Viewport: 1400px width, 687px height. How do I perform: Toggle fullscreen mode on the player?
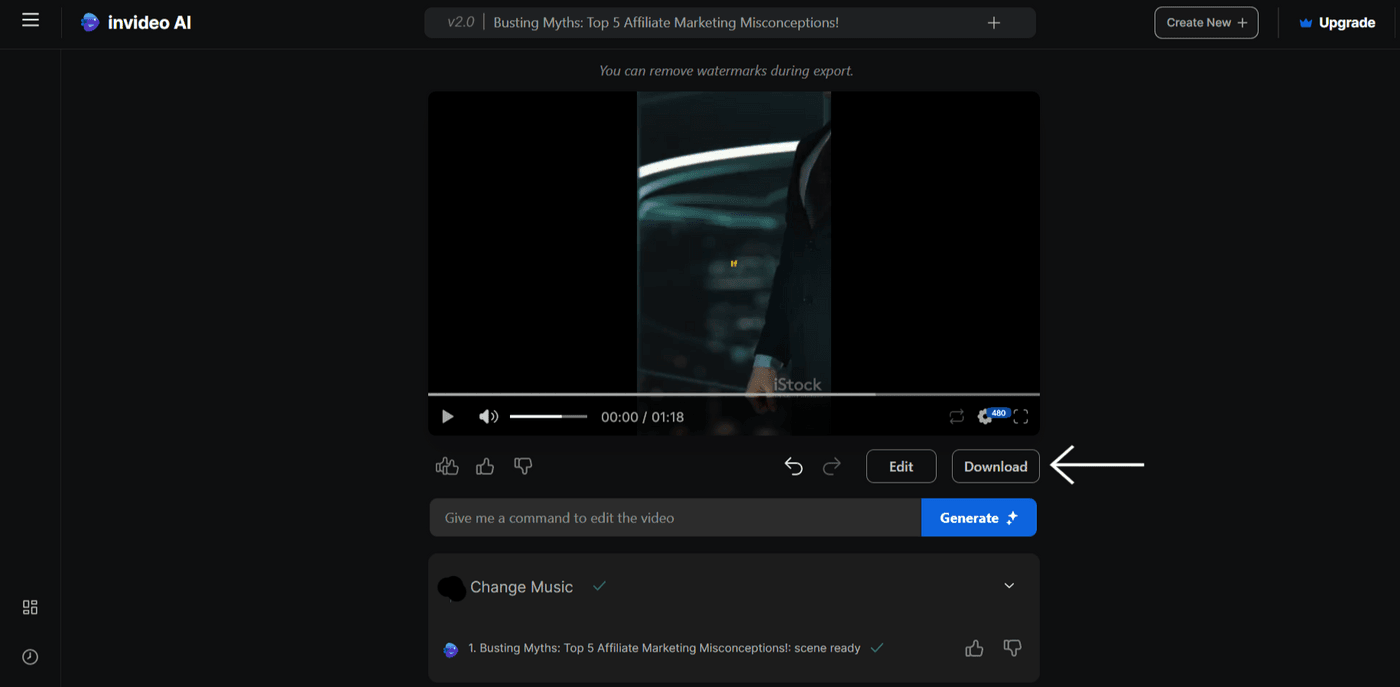click(1020, 417)
